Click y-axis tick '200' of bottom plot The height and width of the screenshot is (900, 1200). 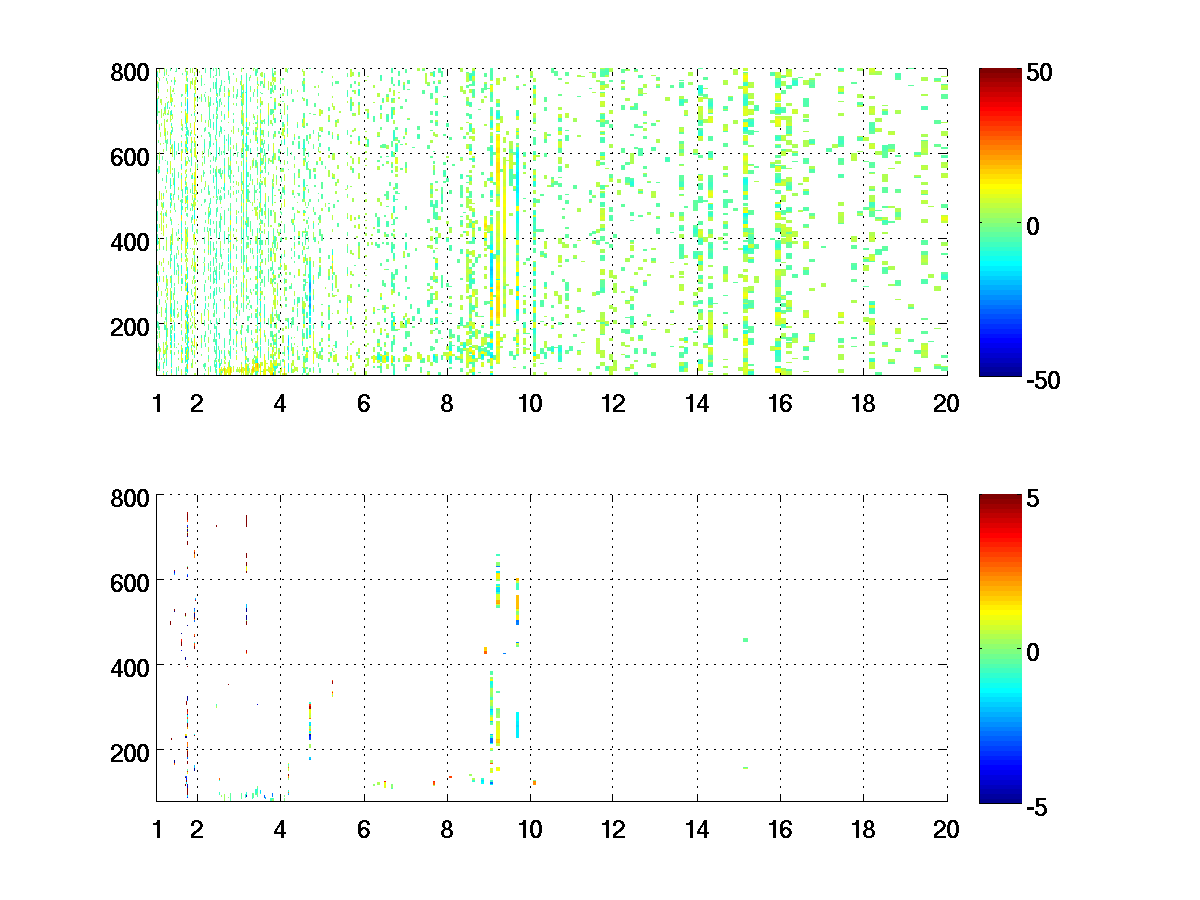click(130, 751)
